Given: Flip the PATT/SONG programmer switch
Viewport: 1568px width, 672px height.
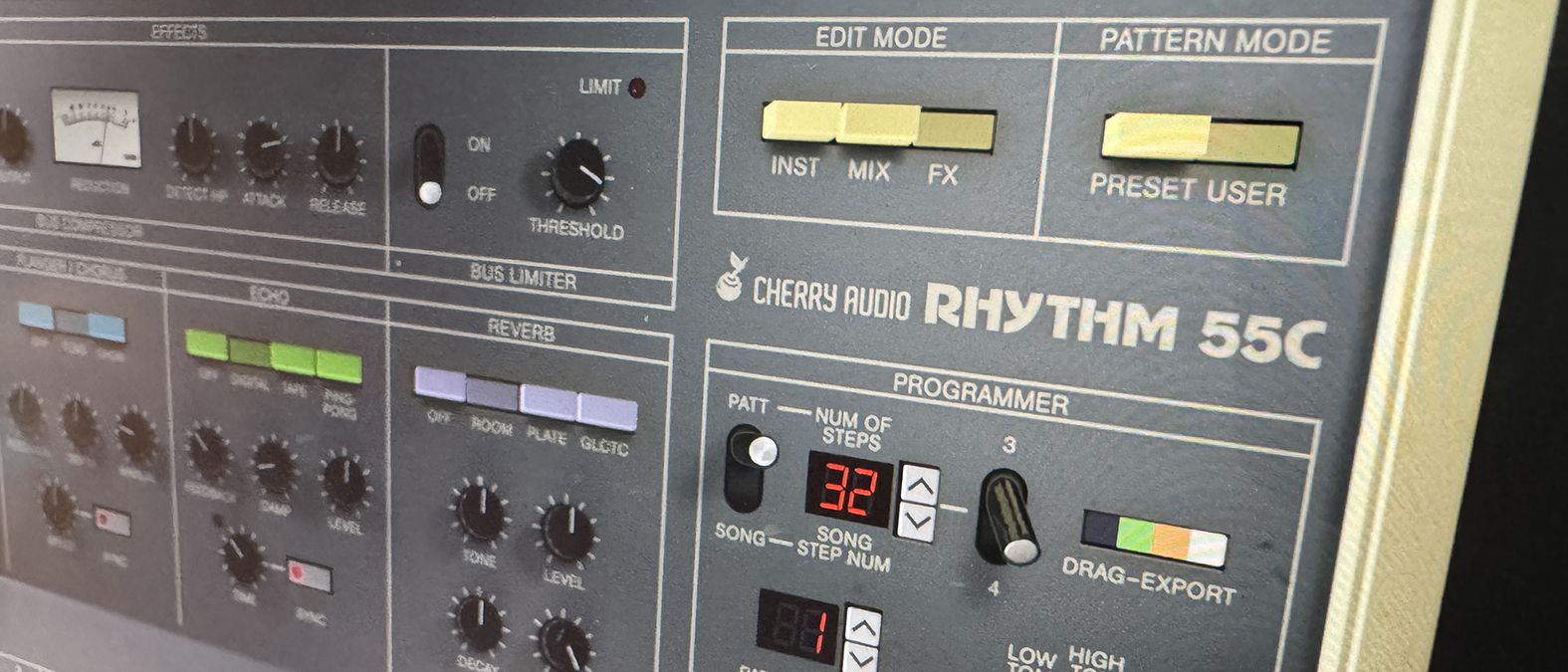Looking at the screenshot, I should pos(753,466).
